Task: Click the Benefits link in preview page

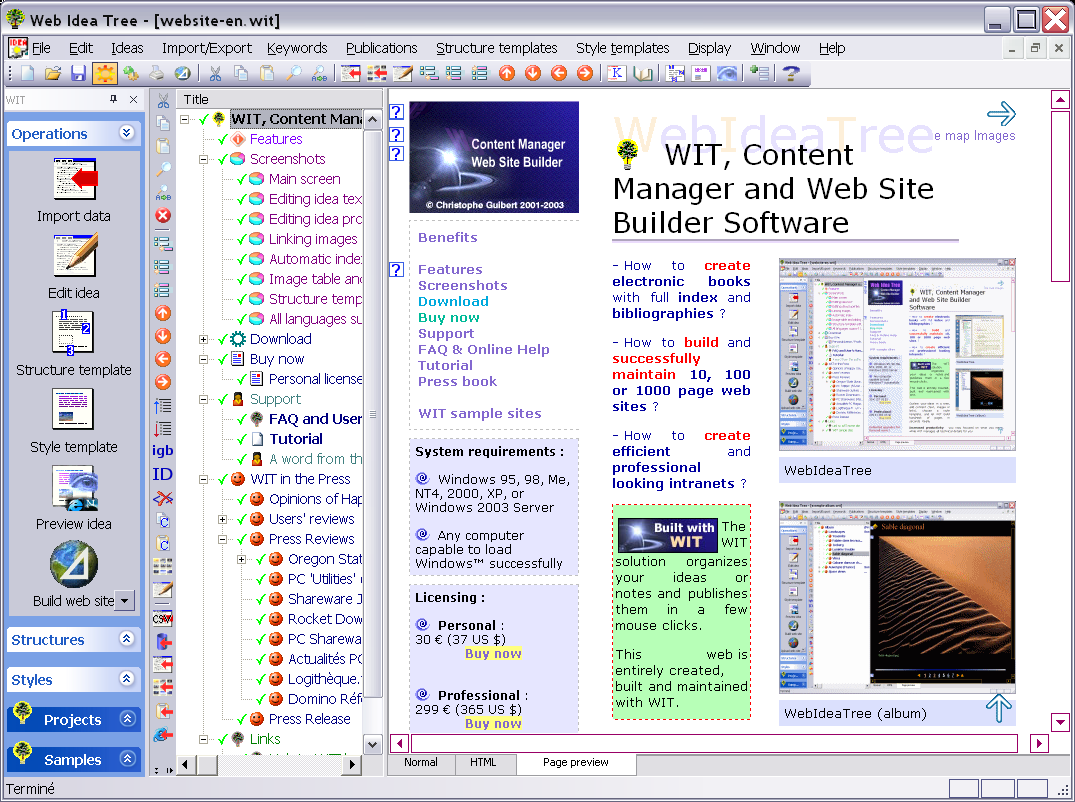Action: 448,237
